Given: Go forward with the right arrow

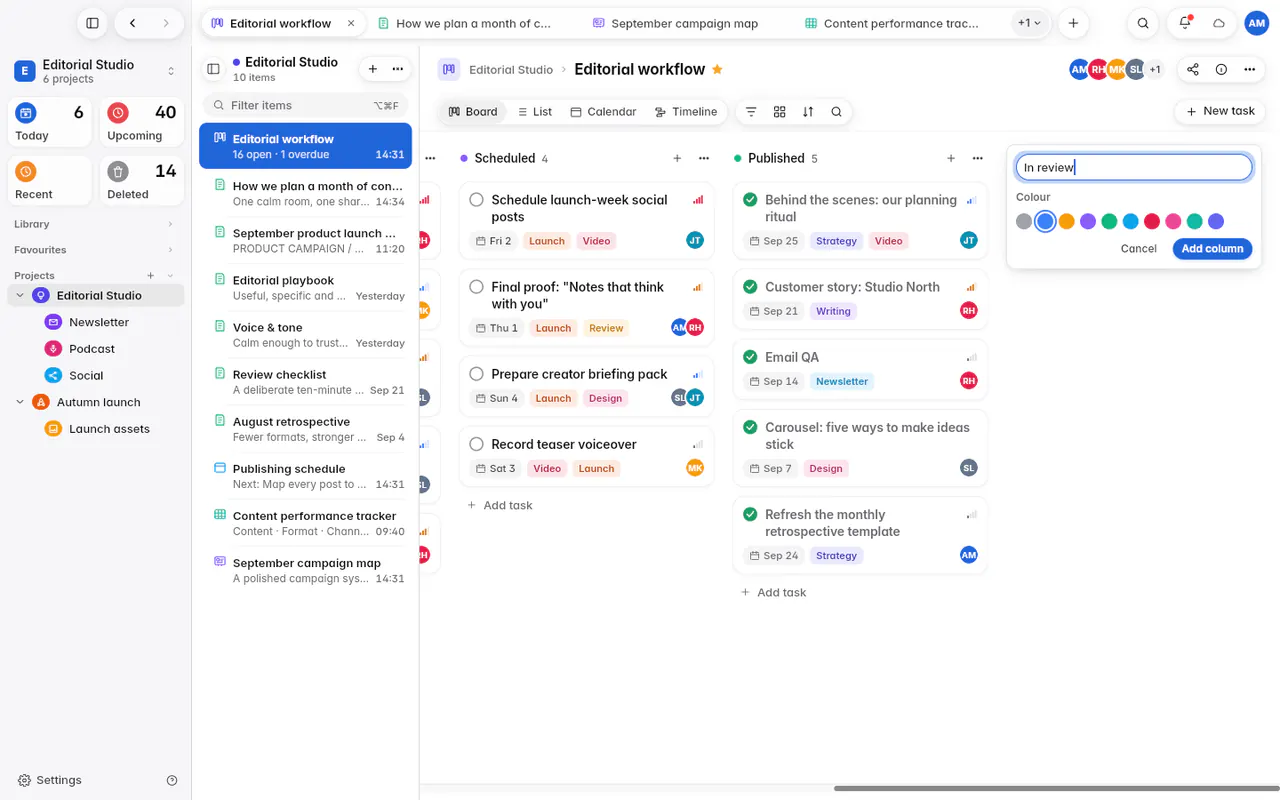Looking at the screenshot, I should tap(166, 23).
